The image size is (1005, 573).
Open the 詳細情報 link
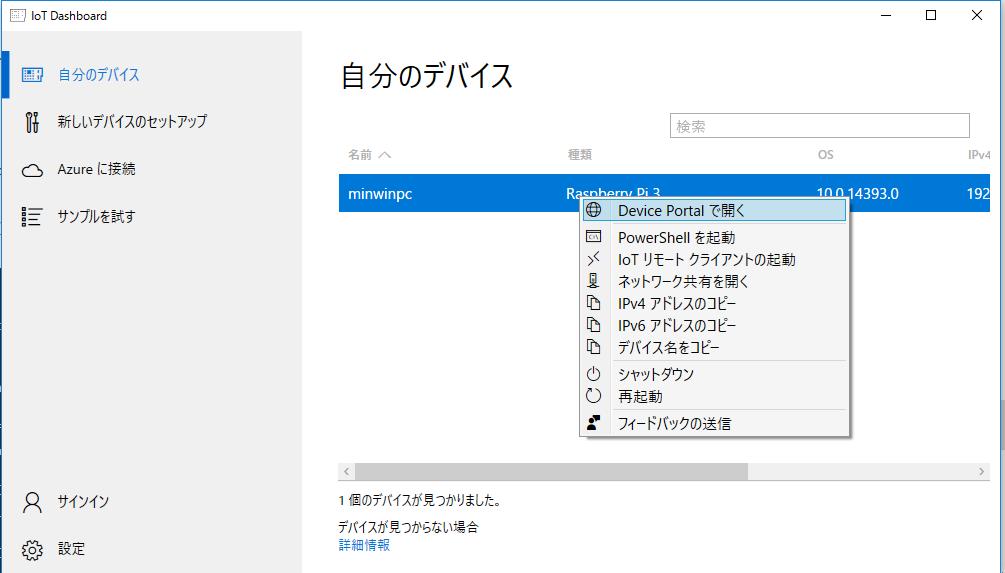click(x=364, y=545)
